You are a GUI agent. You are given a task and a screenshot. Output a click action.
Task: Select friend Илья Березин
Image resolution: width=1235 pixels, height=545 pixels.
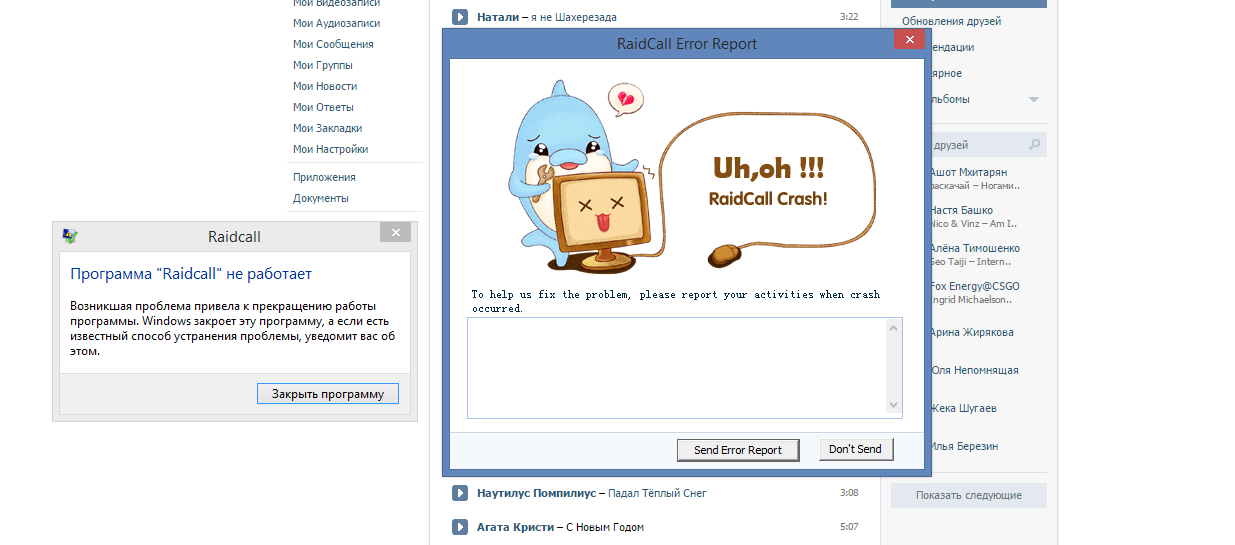964,446
